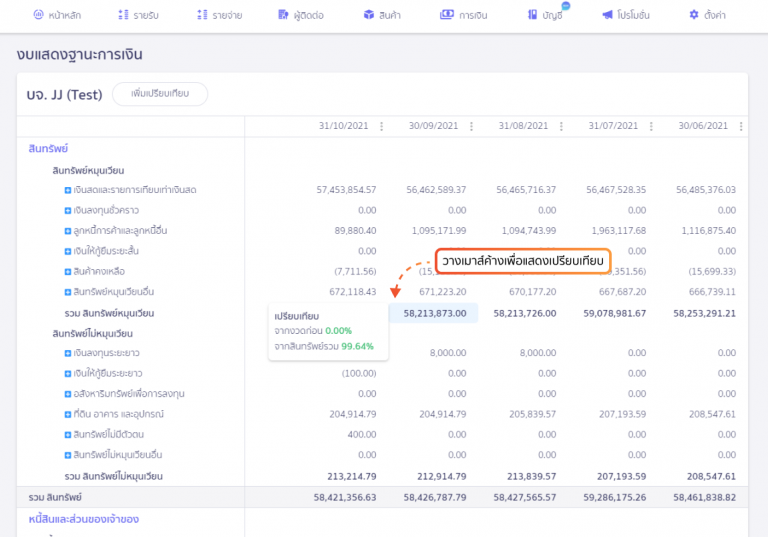Click the ผู้ติดต่อ contacts icon
This screenshot has width=768, height=537.
point(285,15)
